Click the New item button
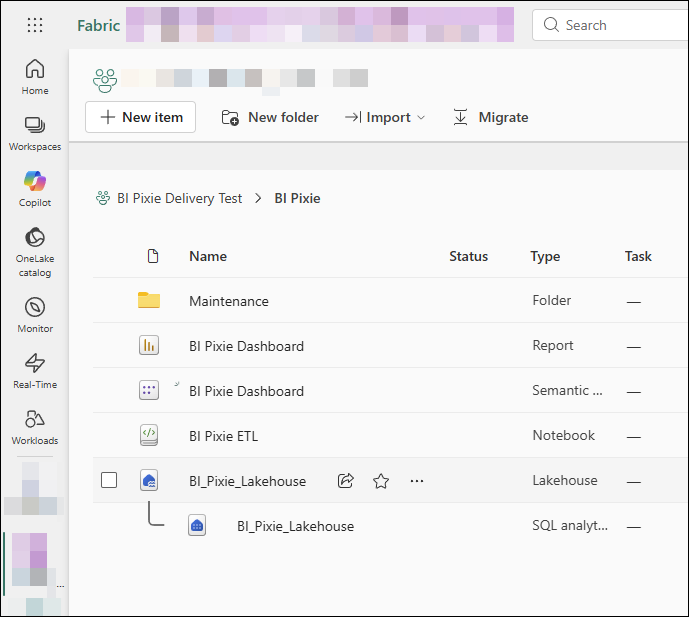689x617 pixels. click(x=141, y=117)
